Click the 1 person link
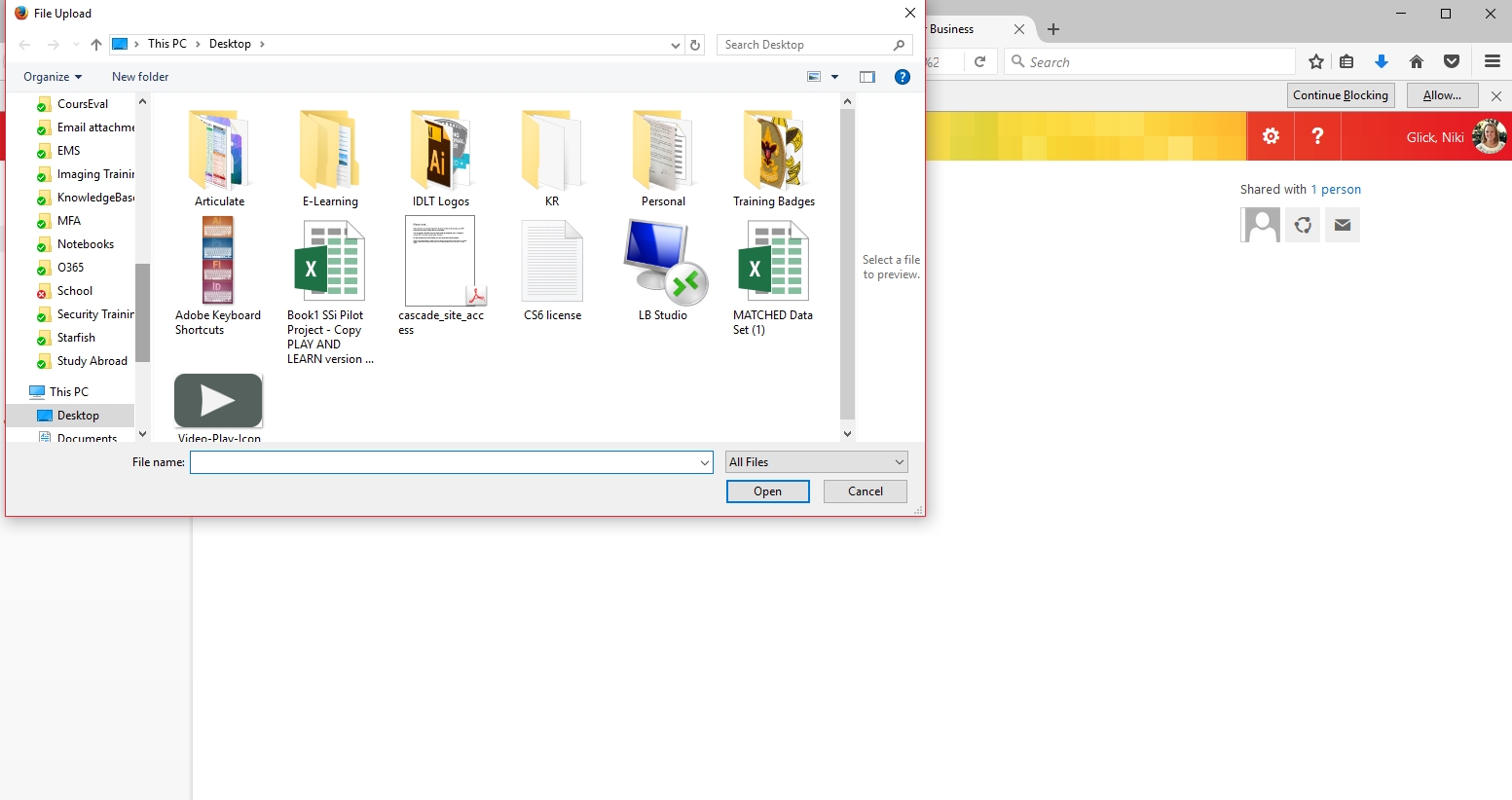The width and height of the screenshot is (1512, 800). (x=1336, y=190)
